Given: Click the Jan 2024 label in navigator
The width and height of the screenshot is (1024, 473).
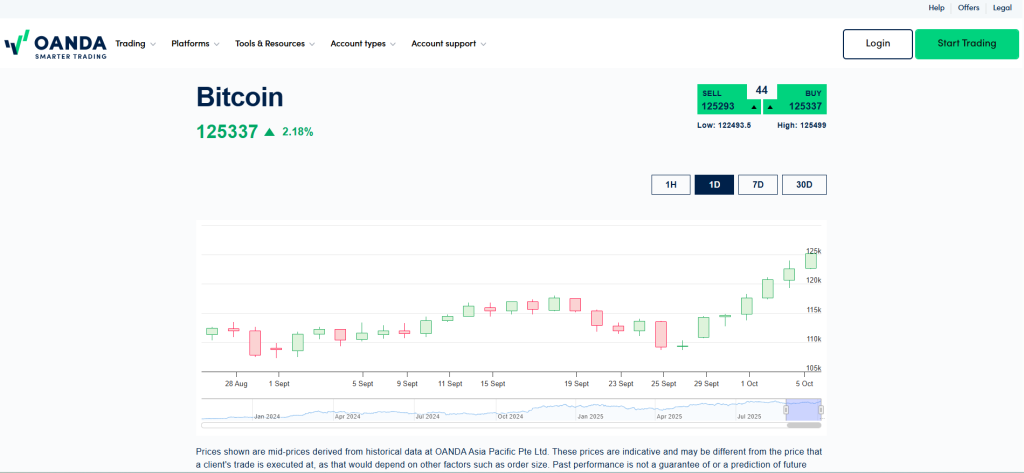Looking at the screenshot, I should coord(268,416).
